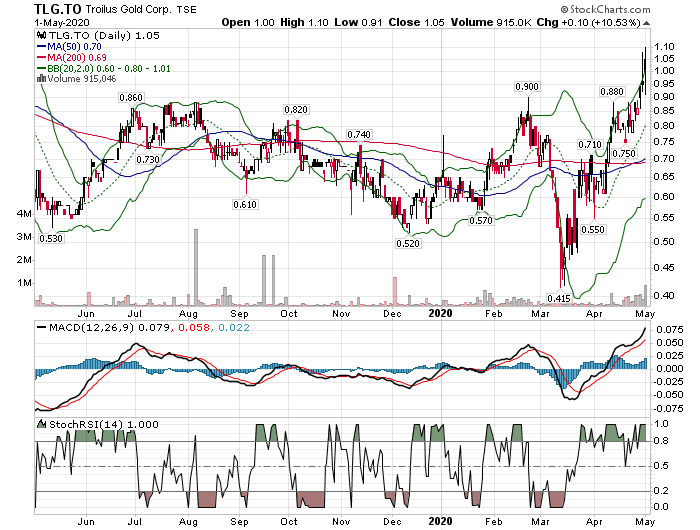Click the tallest August volume bar

tap(196, 267)
